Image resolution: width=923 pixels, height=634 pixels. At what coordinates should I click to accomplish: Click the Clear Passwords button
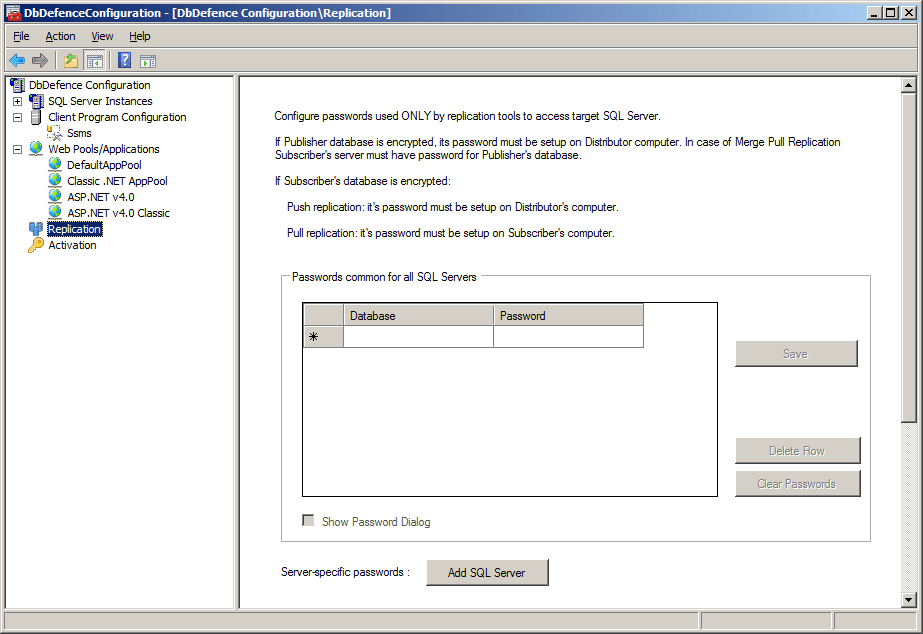tap(797, 484)
